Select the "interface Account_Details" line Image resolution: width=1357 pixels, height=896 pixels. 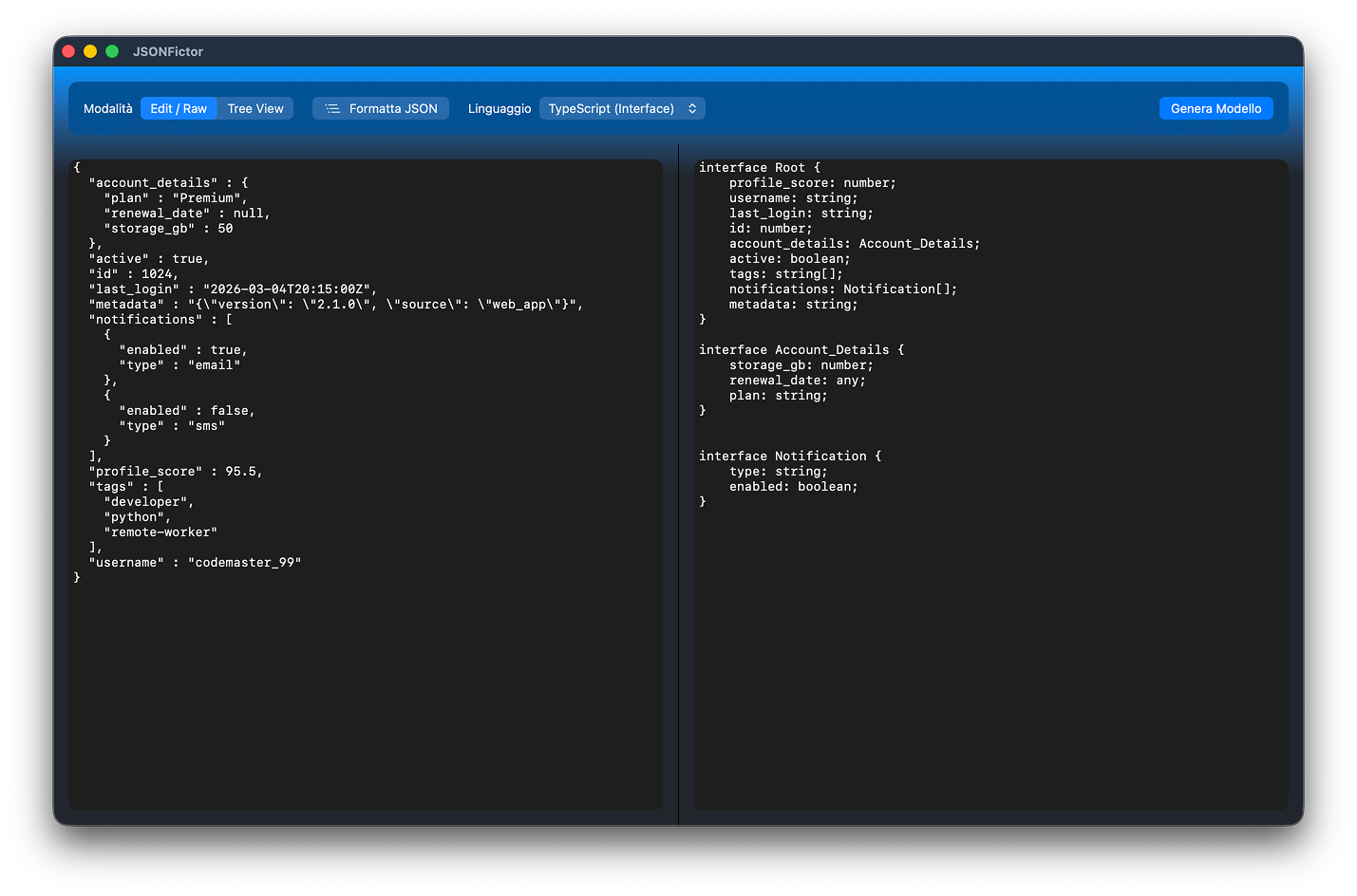pos(801,350)
